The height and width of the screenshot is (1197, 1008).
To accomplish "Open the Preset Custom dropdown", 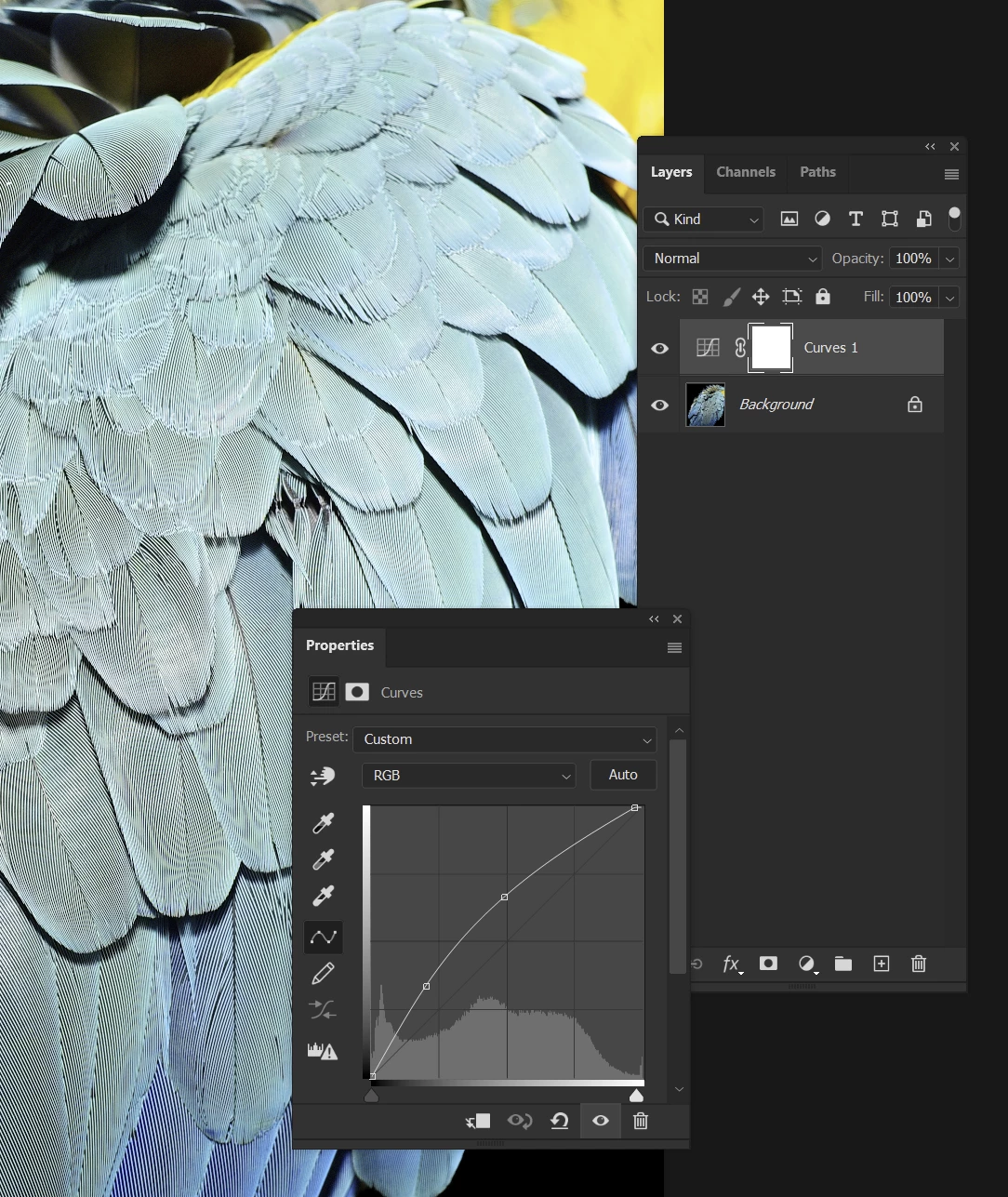I will click(505, 739).
